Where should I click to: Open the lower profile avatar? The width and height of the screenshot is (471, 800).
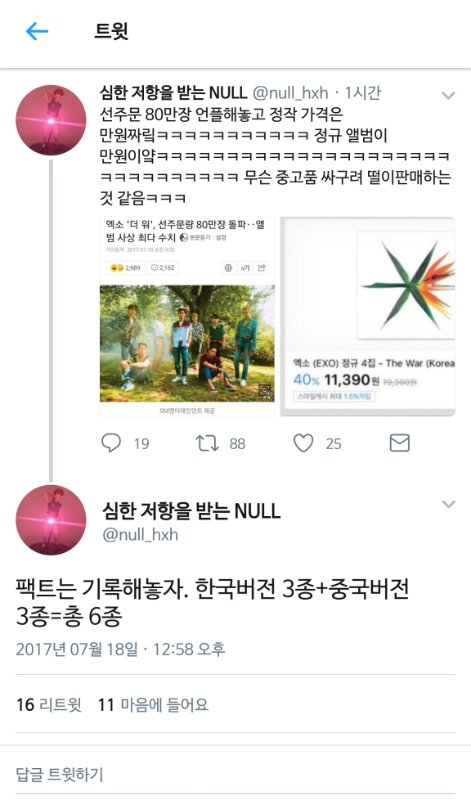51,520
